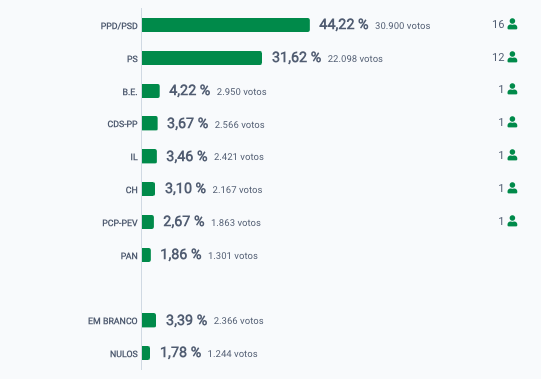Click the seat icon beside PPD/PSD's 16

(512, 24)
